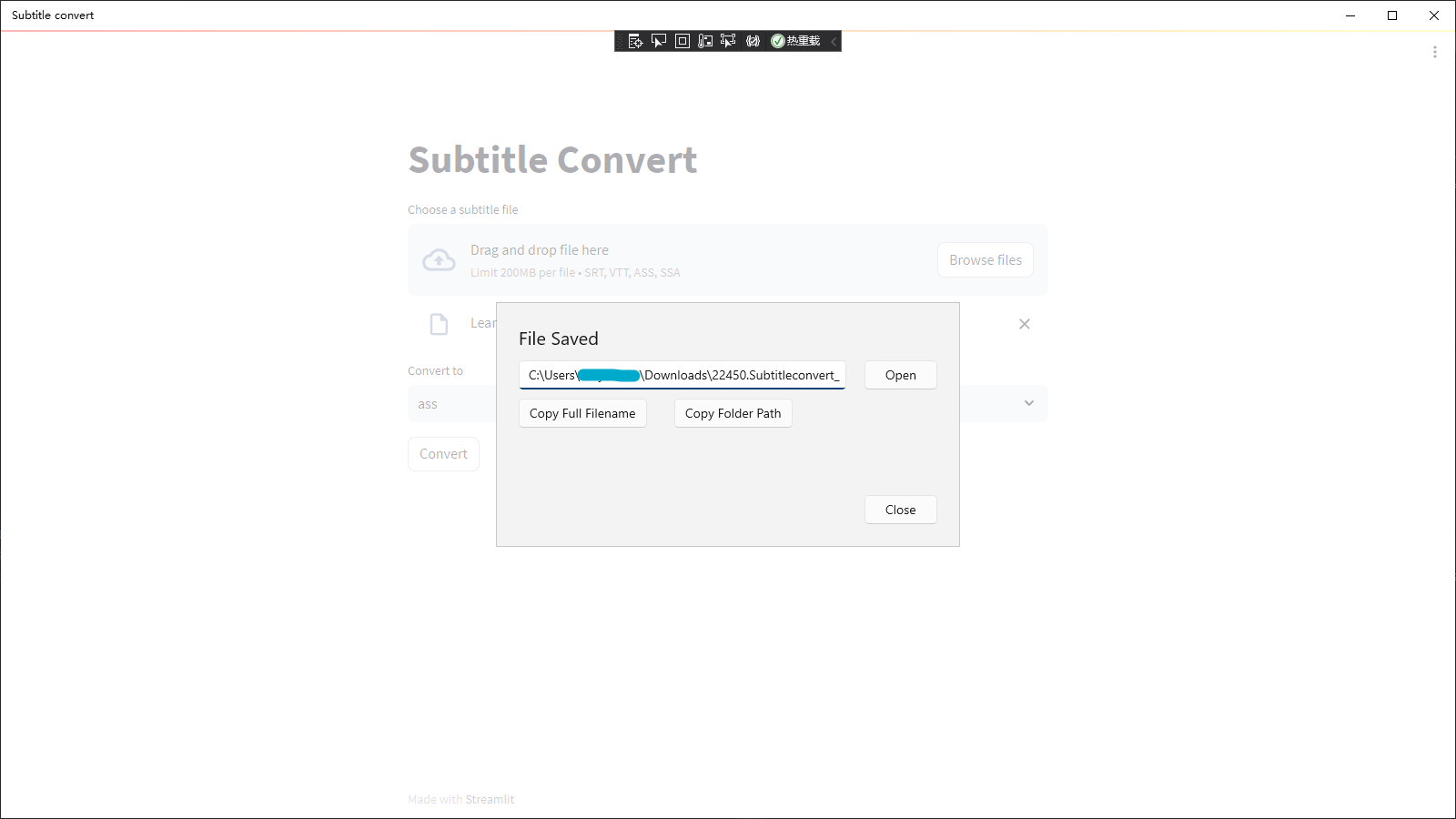Open Live Visual Tree from debug toolbar

(x=635, y=41)
